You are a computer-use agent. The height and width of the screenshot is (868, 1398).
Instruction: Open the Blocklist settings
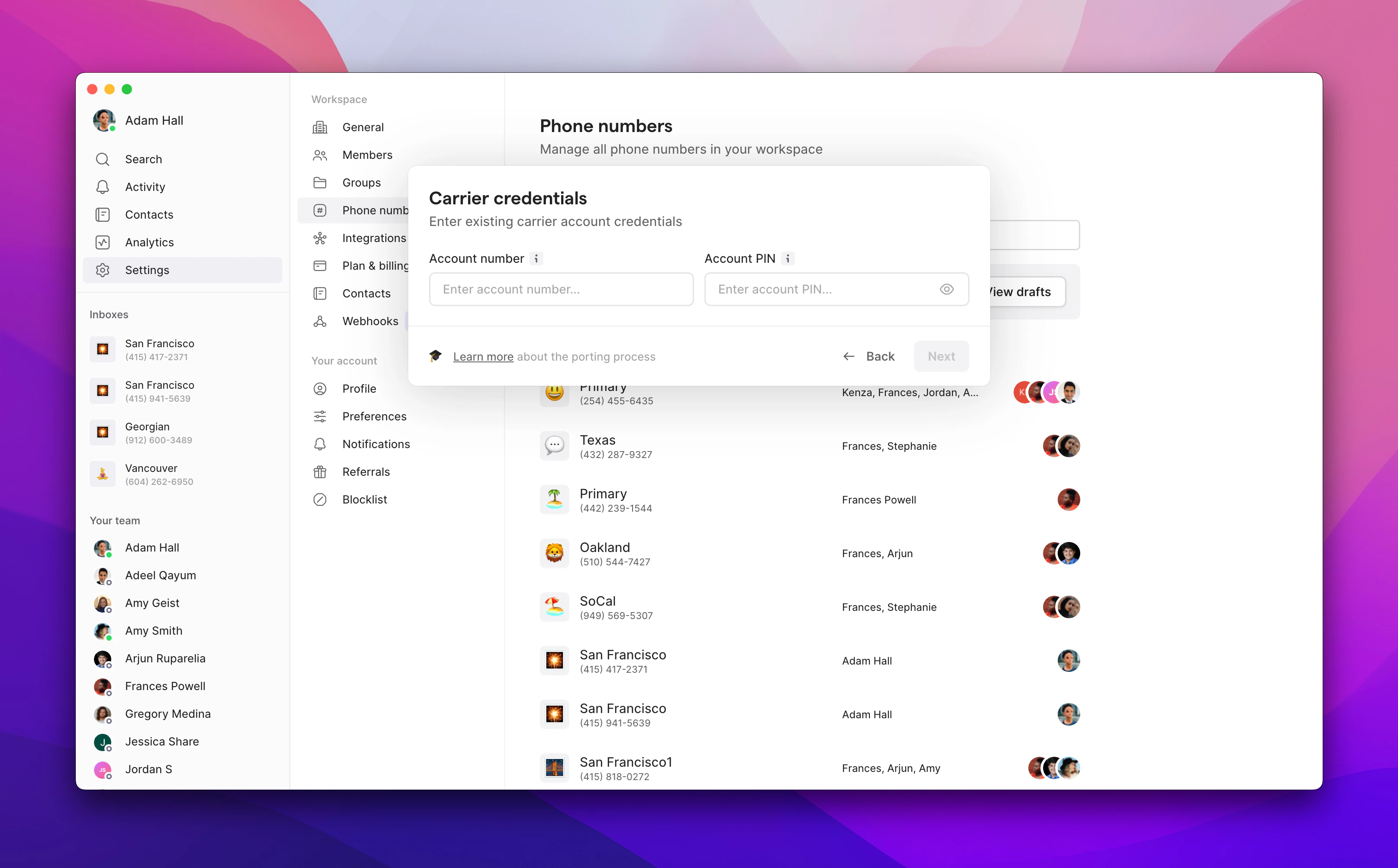click(x=364, y=500)
